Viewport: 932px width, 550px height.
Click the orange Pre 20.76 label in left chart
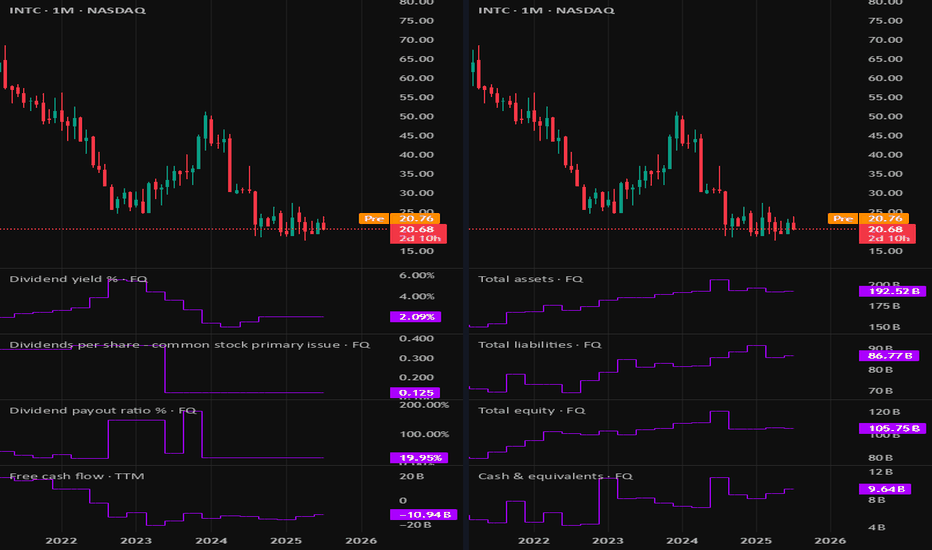(x=399, y=219)
